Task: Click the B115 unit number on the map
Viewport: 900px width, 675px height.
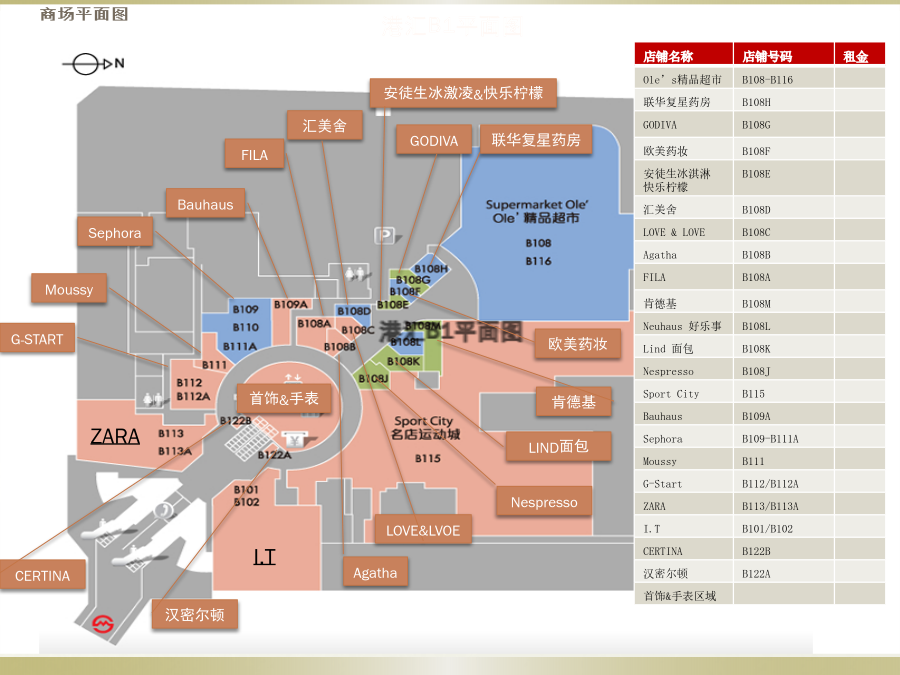Action: click(428, 458)
